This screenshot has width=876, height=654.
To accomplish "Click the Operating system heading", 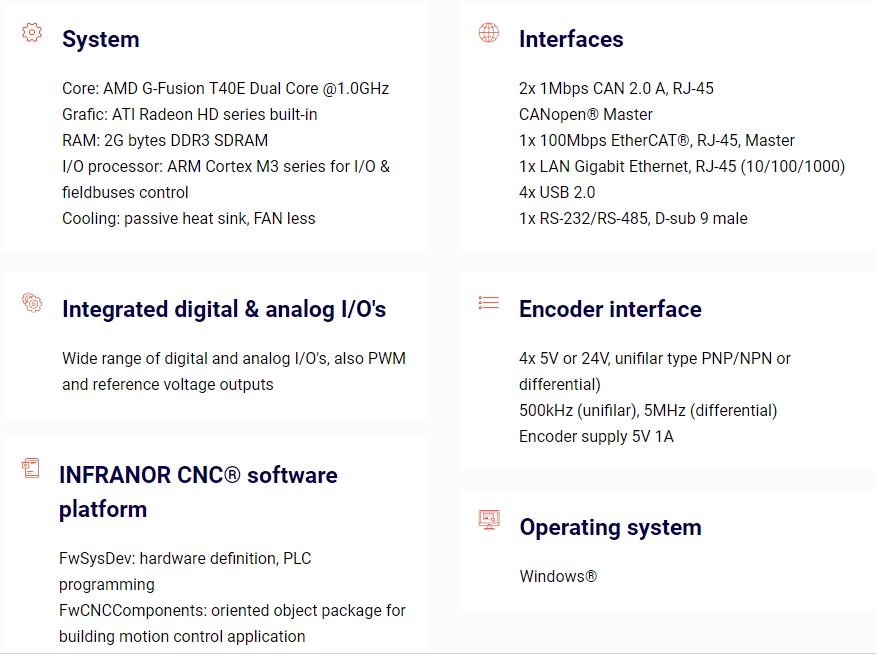I will [x=610, y=528].
